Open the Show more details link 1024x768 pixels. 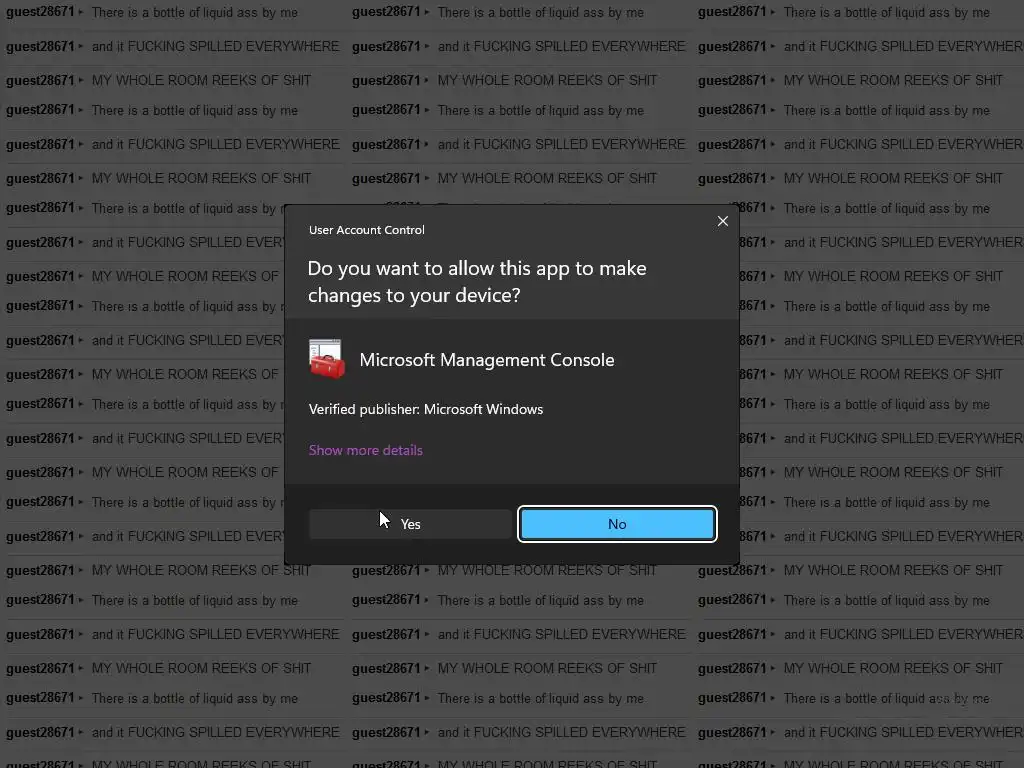(x=365, y=450)
